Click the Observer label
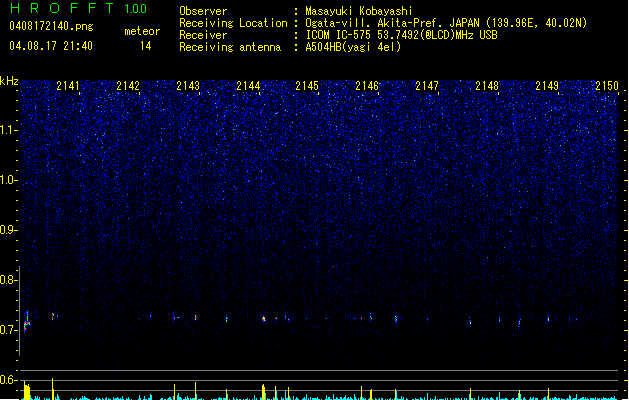The image size is (629, 400). click(203, 11)
